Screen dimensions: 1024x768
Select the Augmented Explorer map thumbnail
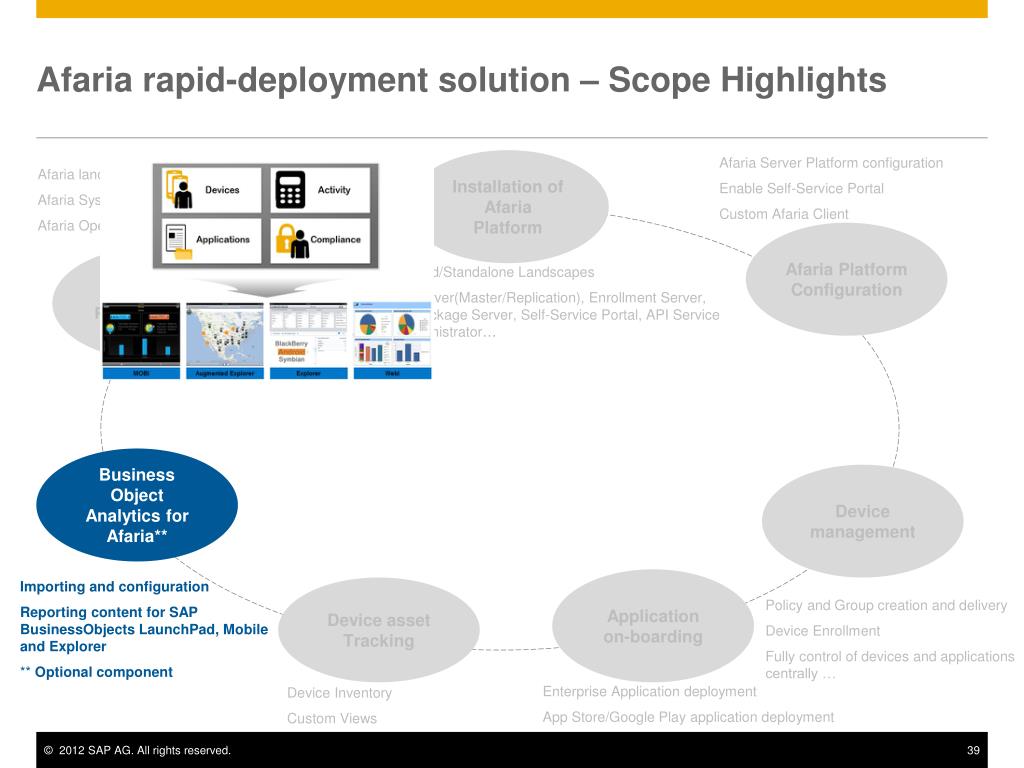tap(225, 340)
